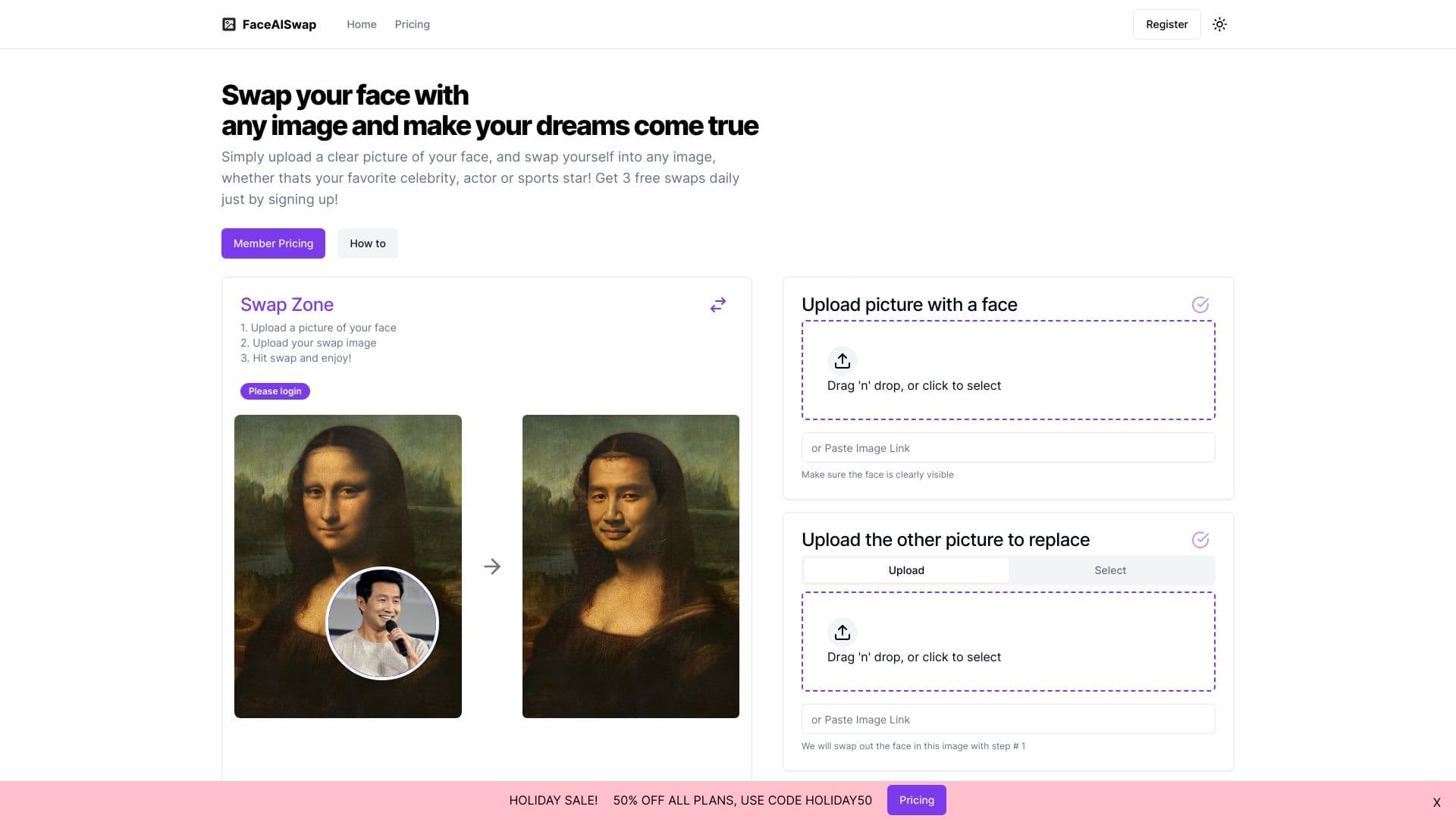Switch to the Select tab
1456x819 pixels.
click(x=1110, y=570)
